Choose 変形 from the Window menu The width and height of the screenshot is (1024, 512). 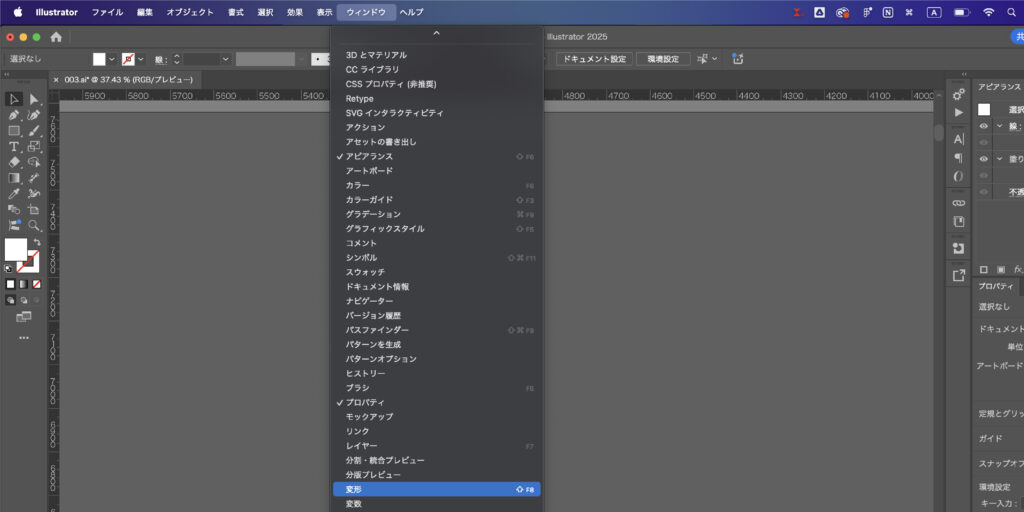355,489
